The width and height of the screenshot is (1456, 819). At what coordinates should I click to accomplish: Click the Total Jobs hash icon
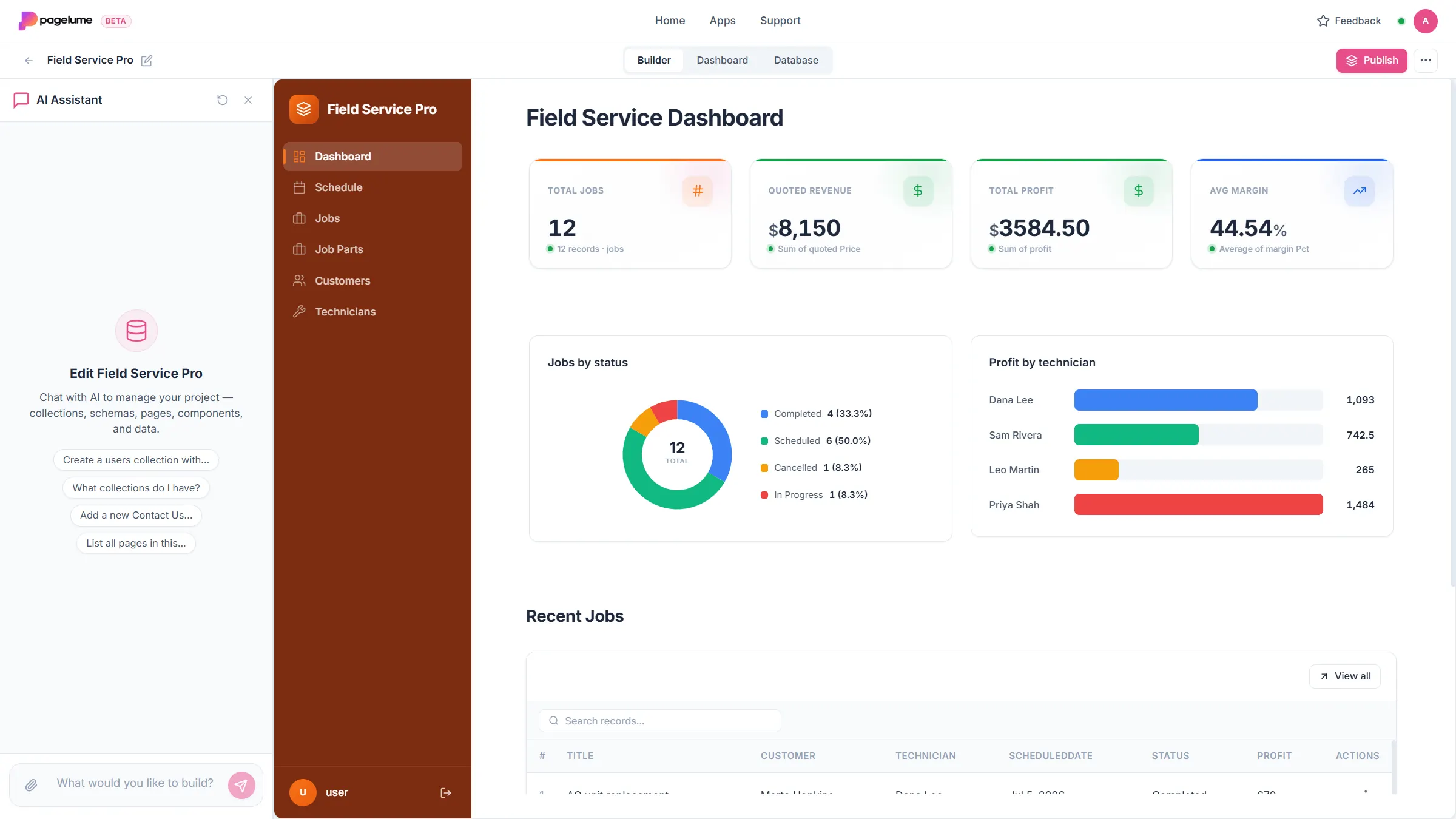coord(698,190)
